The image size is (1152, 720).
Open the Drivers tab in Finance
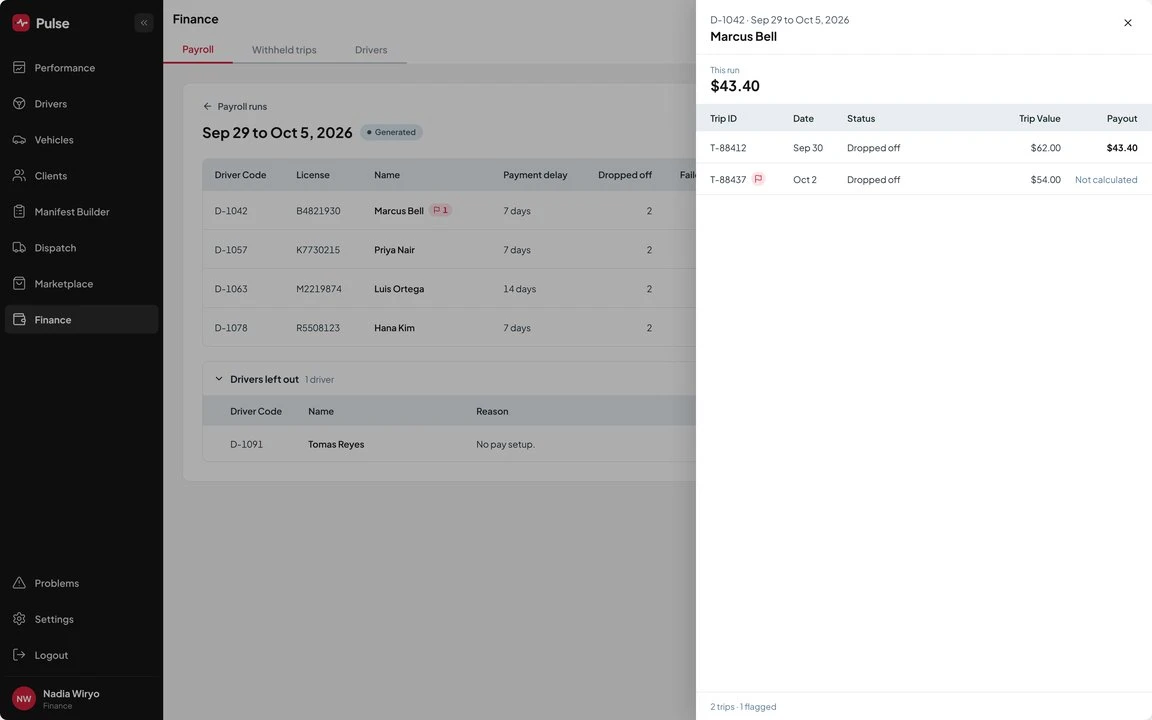click(x=371, y=50)
